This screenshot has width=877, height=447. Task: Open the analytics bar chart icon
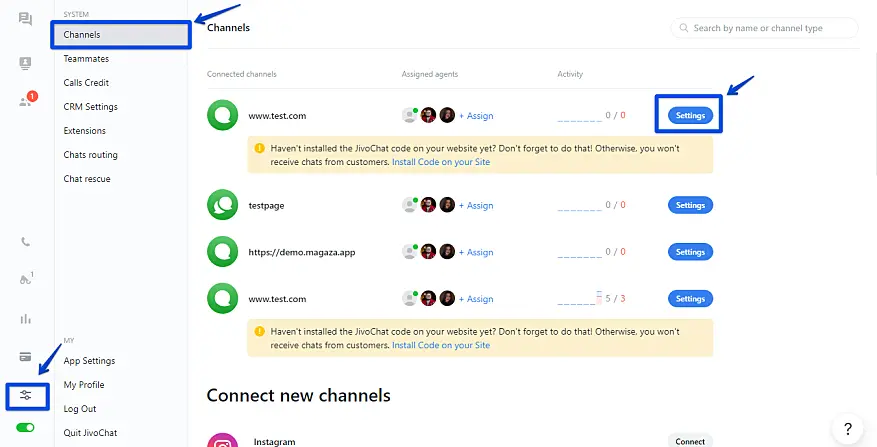pyautogui.click(x=25, y=319)
